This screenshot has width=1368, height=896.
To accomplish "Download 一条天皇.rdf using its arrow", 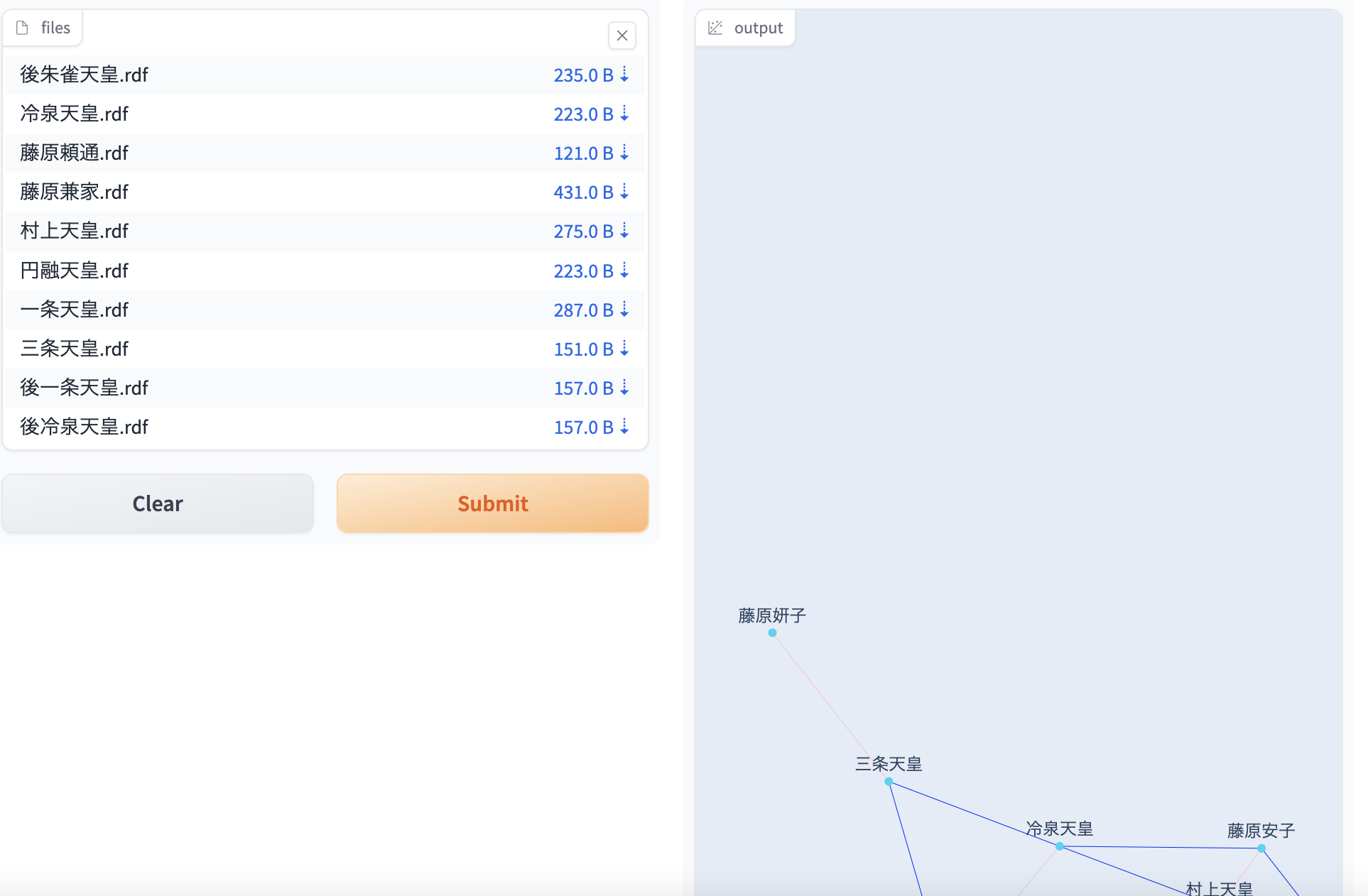I will coord(624,310).
